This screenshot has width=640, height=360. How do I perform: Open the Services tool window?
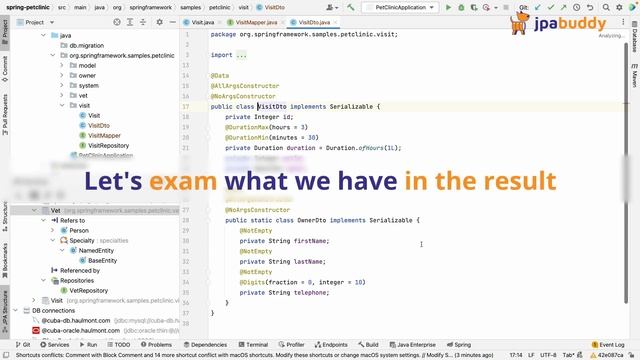click(55, 344)
